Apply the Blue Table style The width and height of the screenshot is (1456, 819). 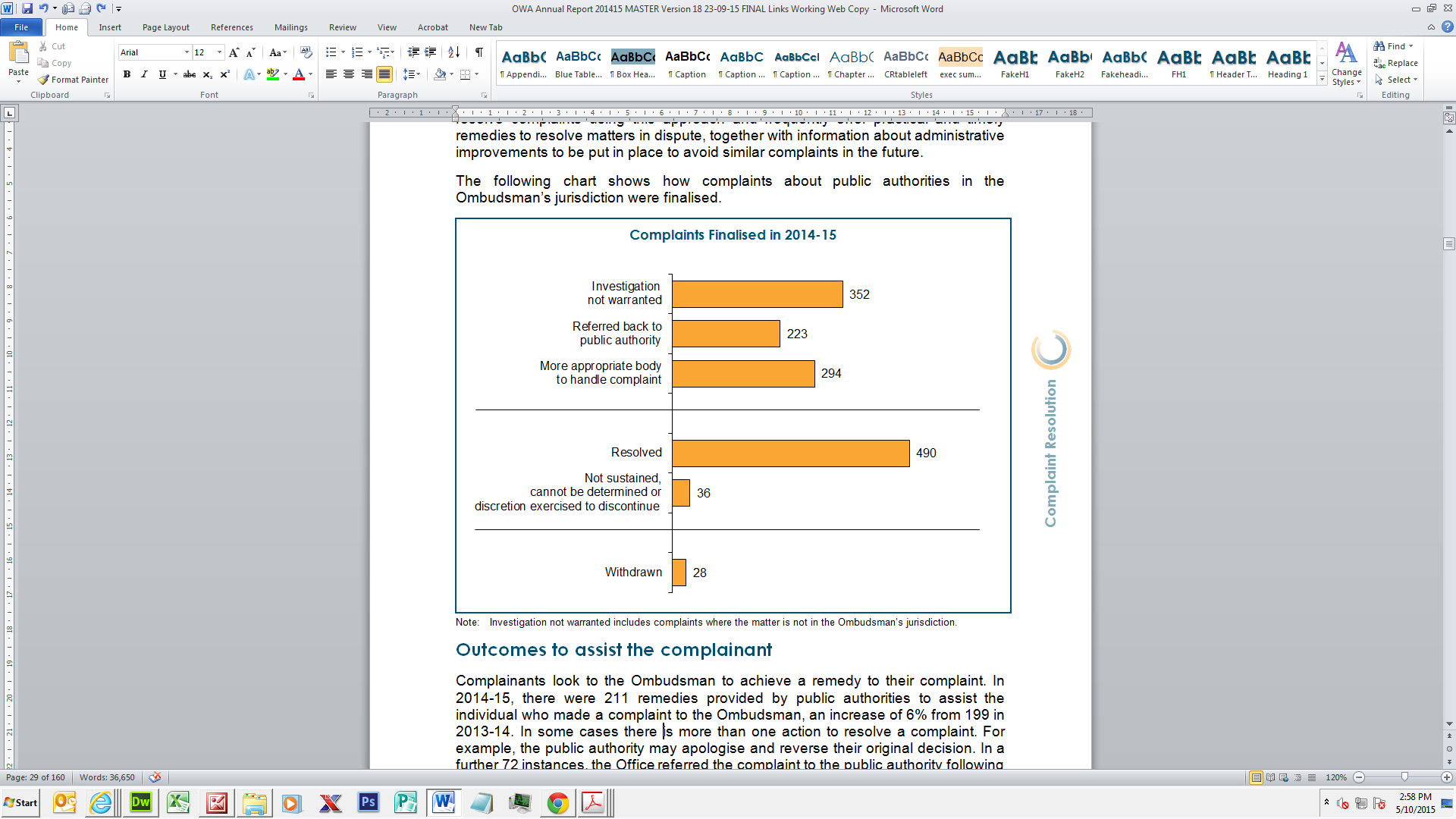579,62
